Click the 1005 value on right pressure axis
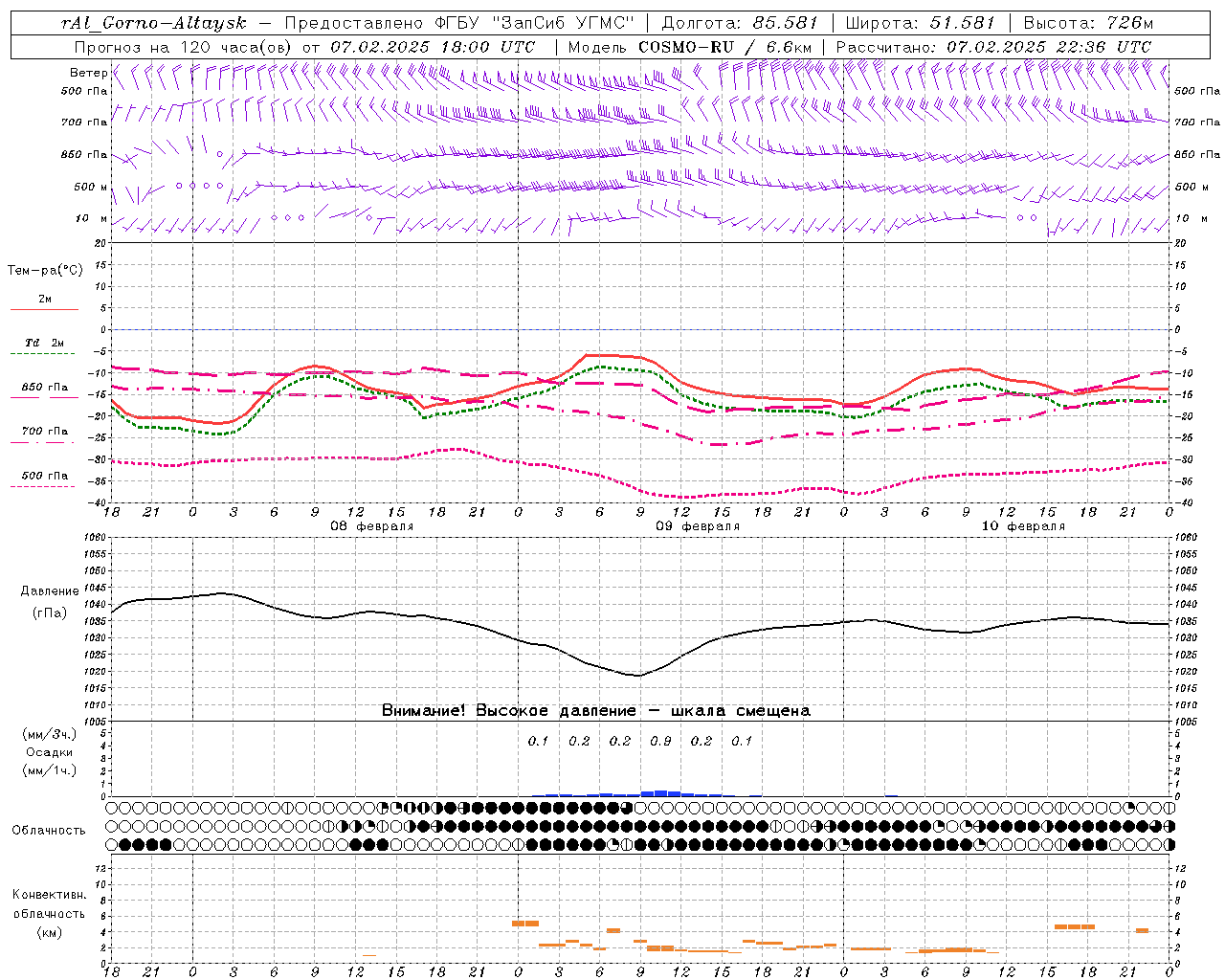This screenshot has width=1225, height=980. click(1185, 721)
